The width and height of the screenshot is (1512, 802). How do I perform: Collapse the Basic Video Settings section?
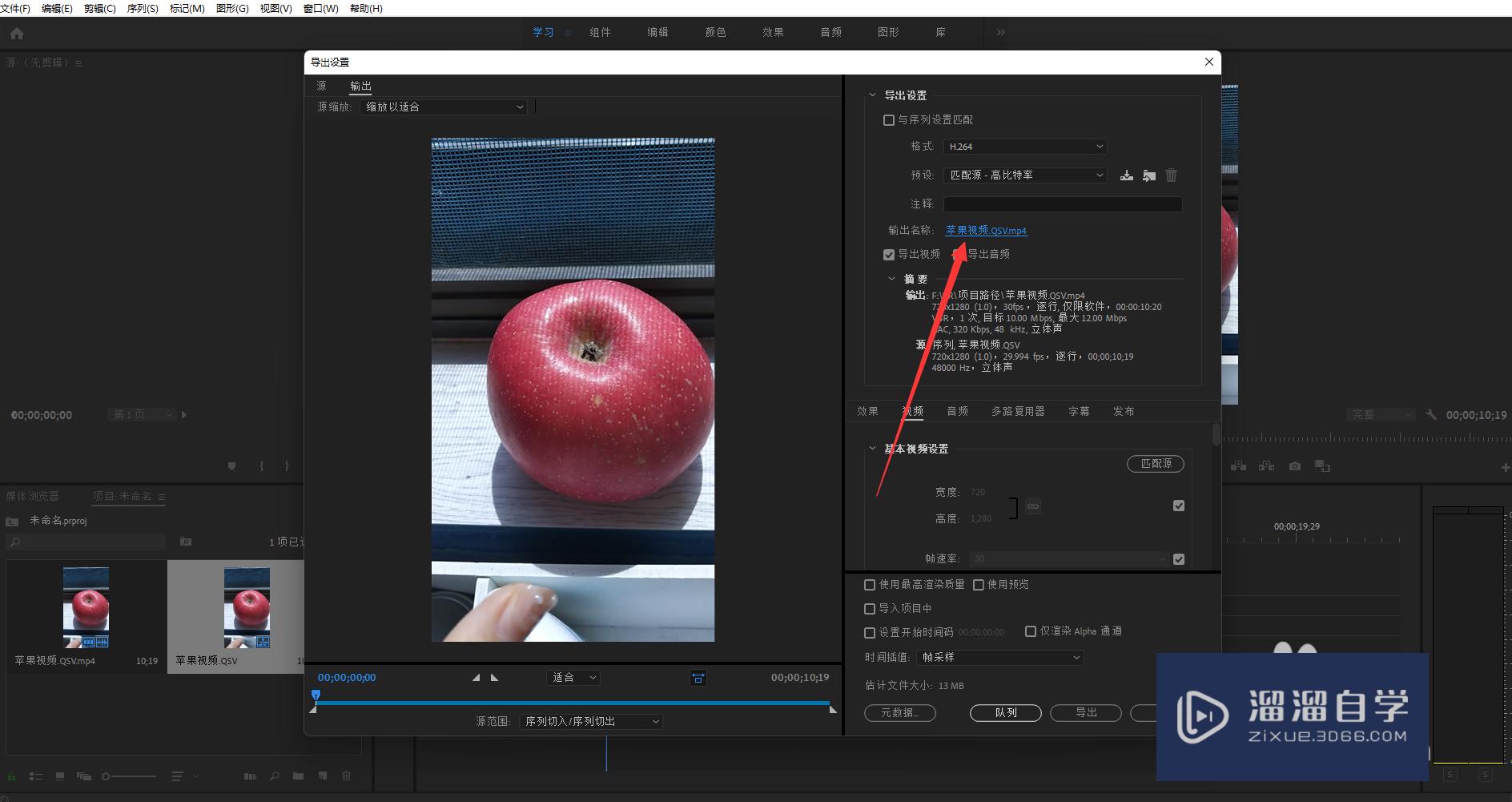click(x=872, y=449)
